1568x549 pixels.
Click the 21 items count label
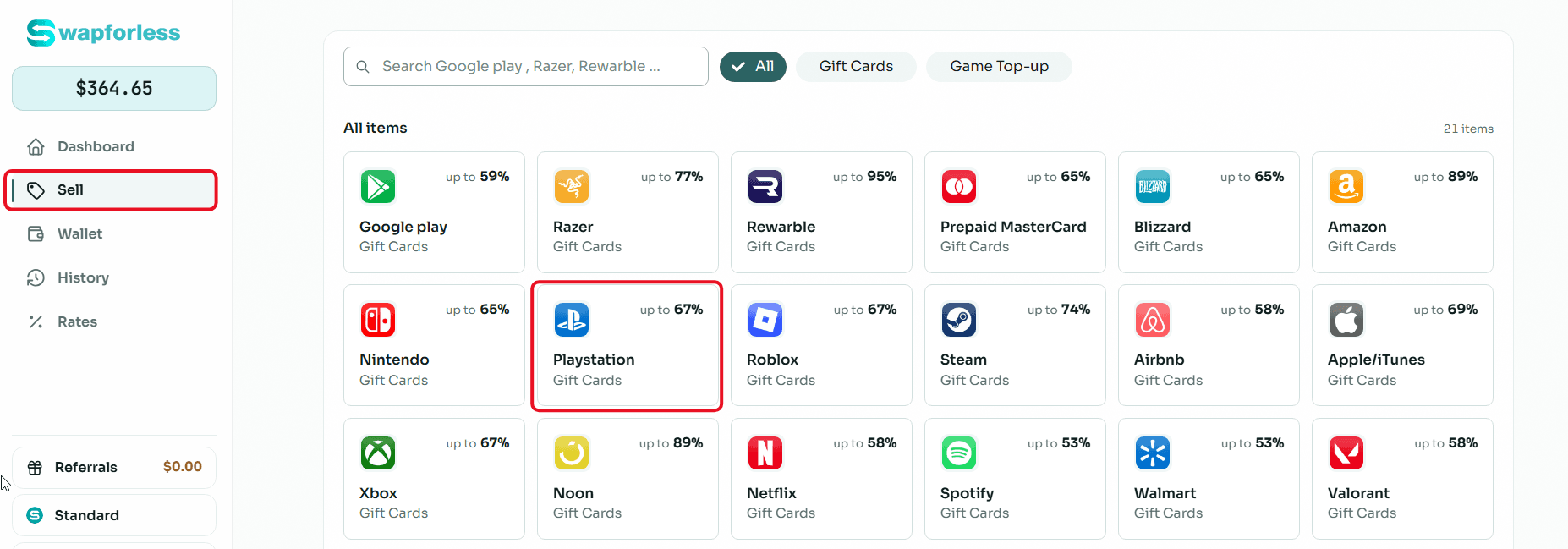[1468, 129]
